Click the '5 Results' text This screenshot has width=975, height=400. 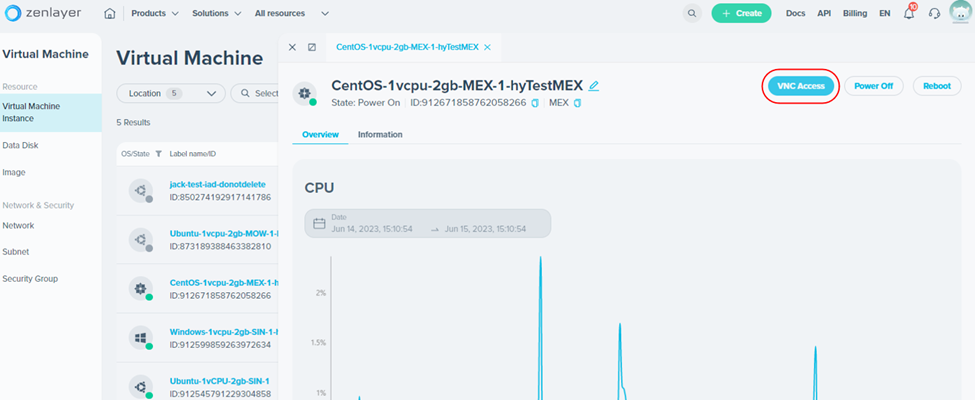click(133, 123)
